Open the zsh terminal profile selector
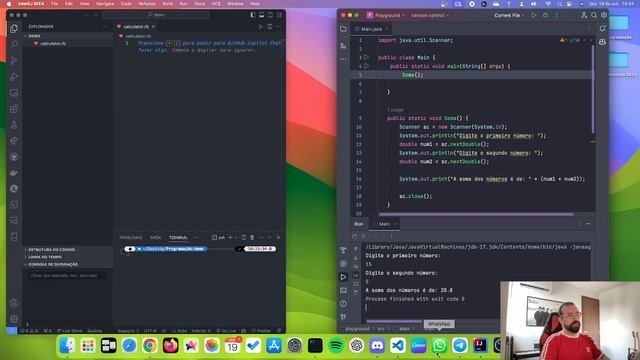Screen dimensions: 640x360 pos(218,238)
